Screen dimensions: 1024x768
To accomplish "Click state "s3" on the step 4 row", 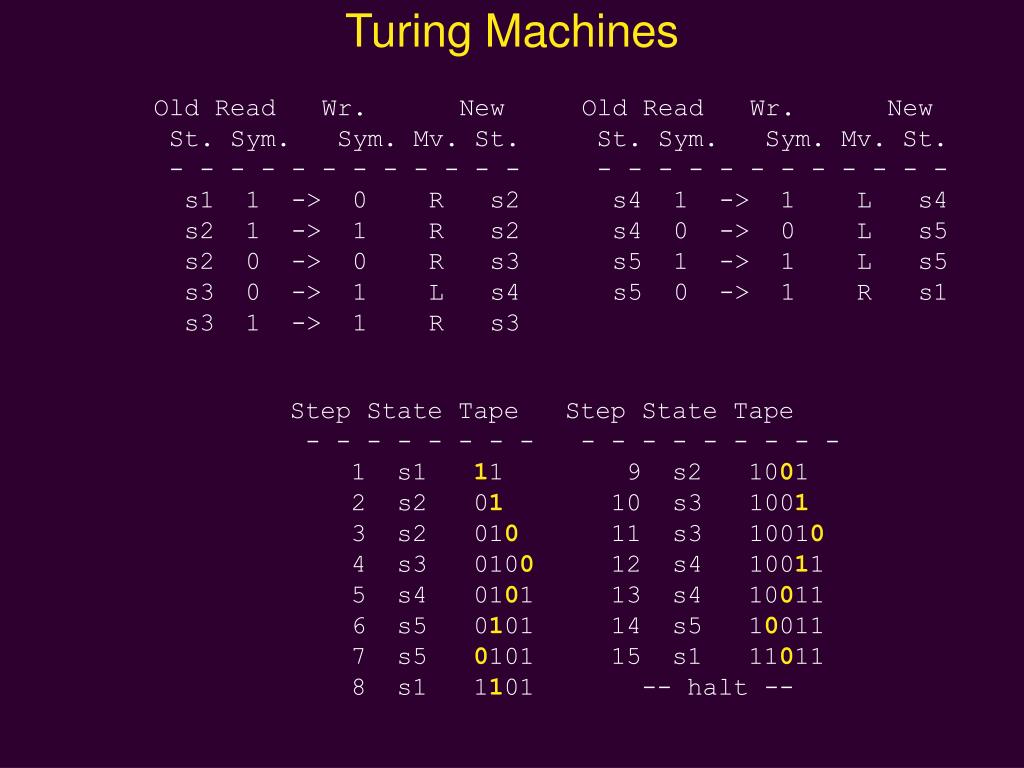I will [x=412, y=564].
